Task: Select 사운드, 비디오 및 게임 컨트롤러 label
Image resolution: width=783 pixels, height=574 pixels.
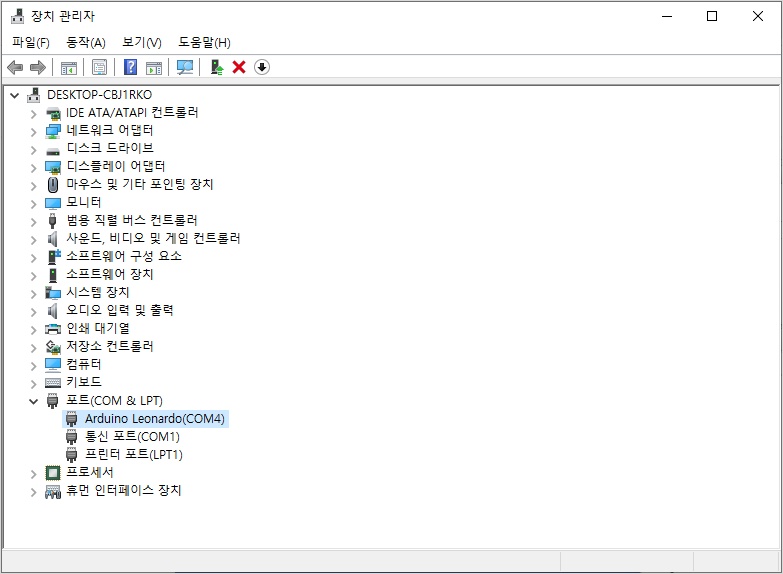Action: click(x=153, y=238)
